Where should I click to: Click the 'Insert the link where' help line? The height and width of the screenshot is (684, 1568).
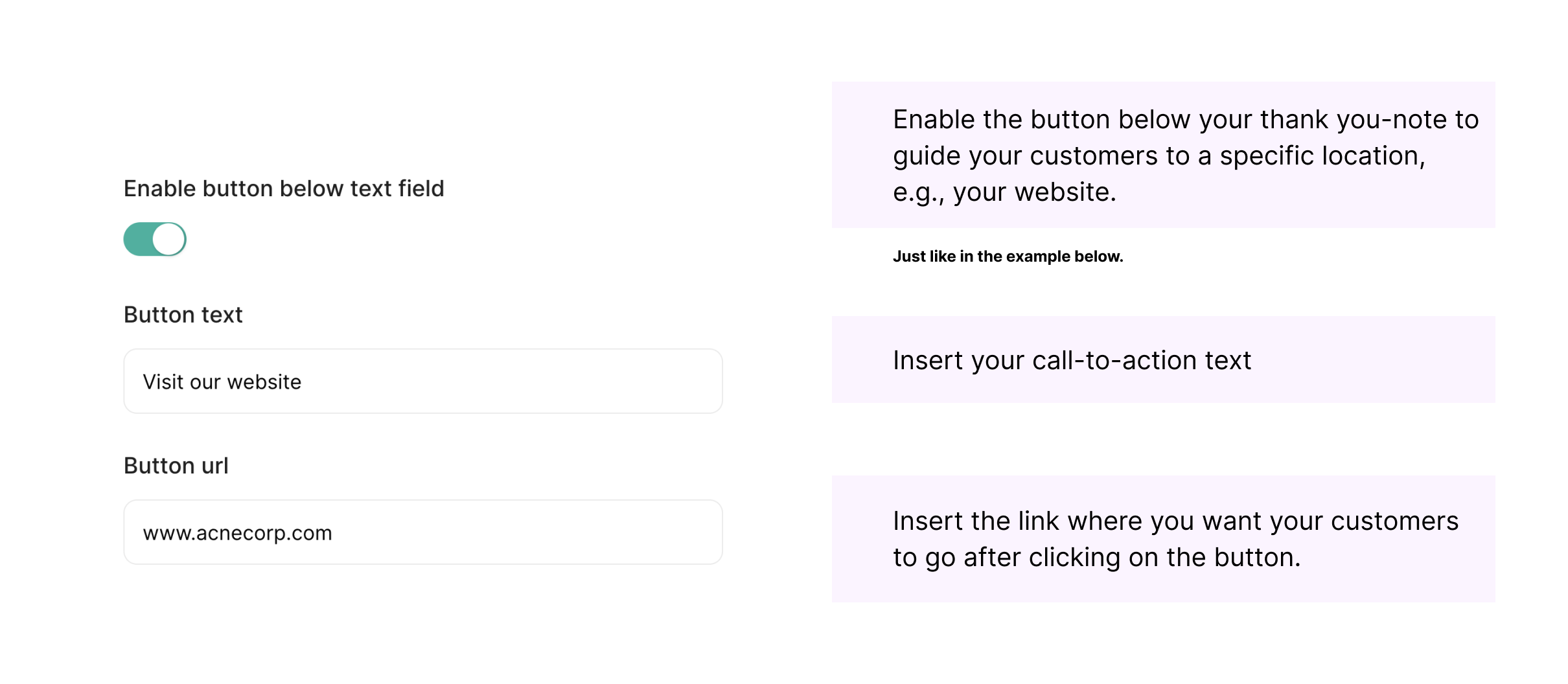(x=1175, y=521)
